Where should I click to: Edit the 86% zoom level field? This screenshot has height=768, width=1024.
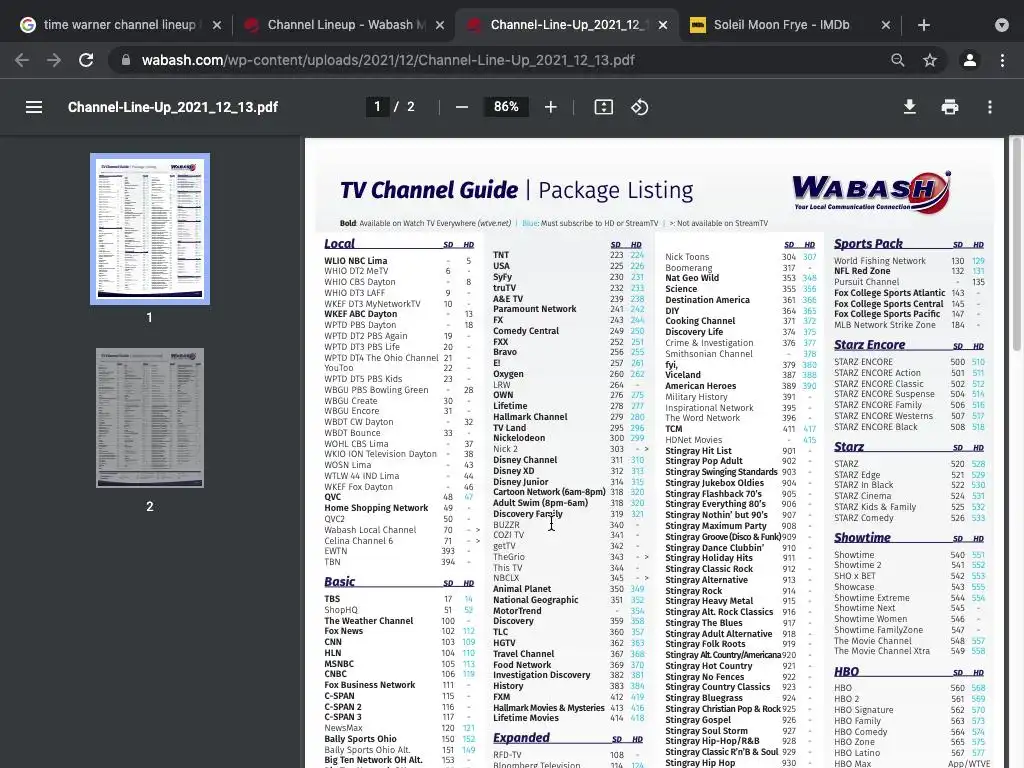pos(506,106)
